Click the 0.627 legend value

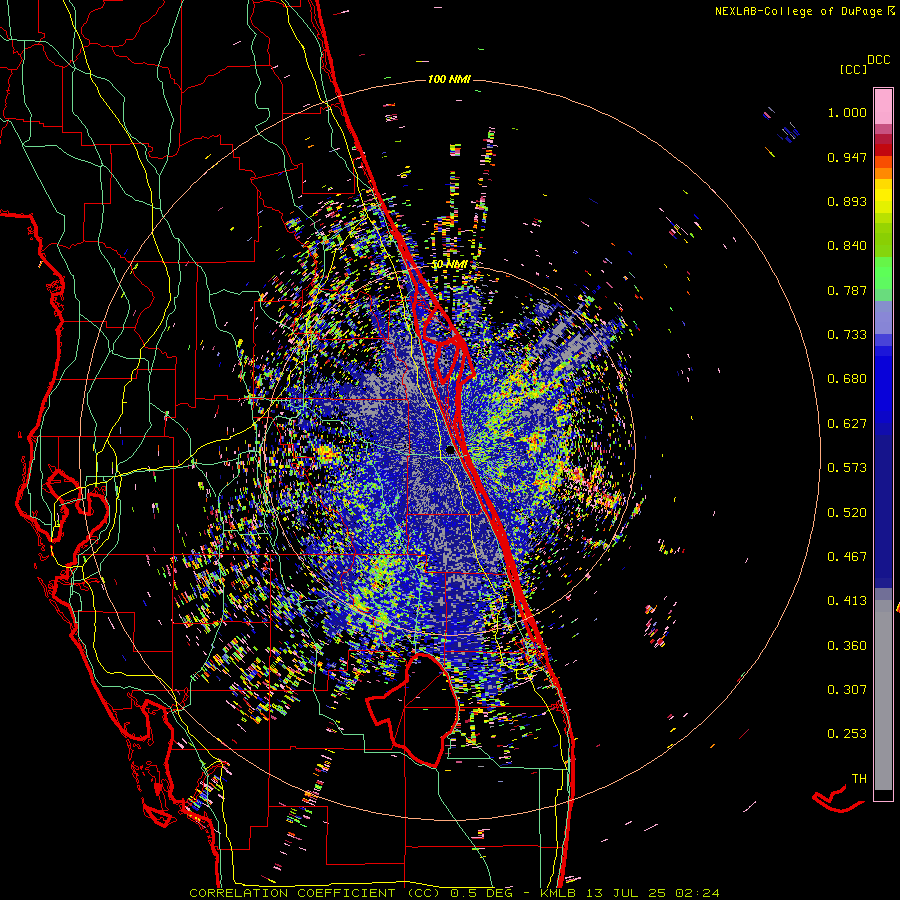tap(847, 424)
